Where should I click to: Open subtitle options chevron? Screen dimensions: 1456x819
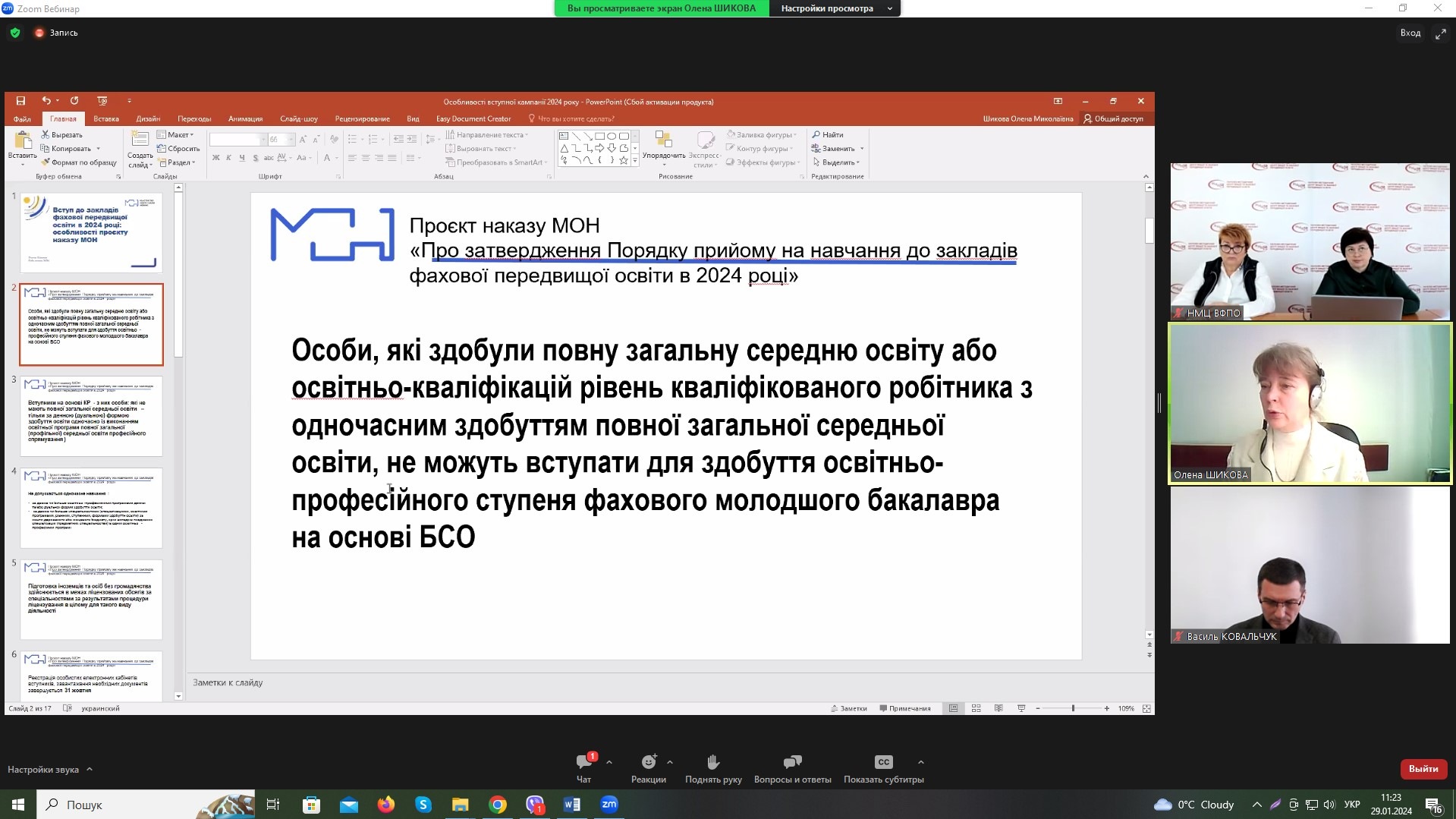click(920, 762)
